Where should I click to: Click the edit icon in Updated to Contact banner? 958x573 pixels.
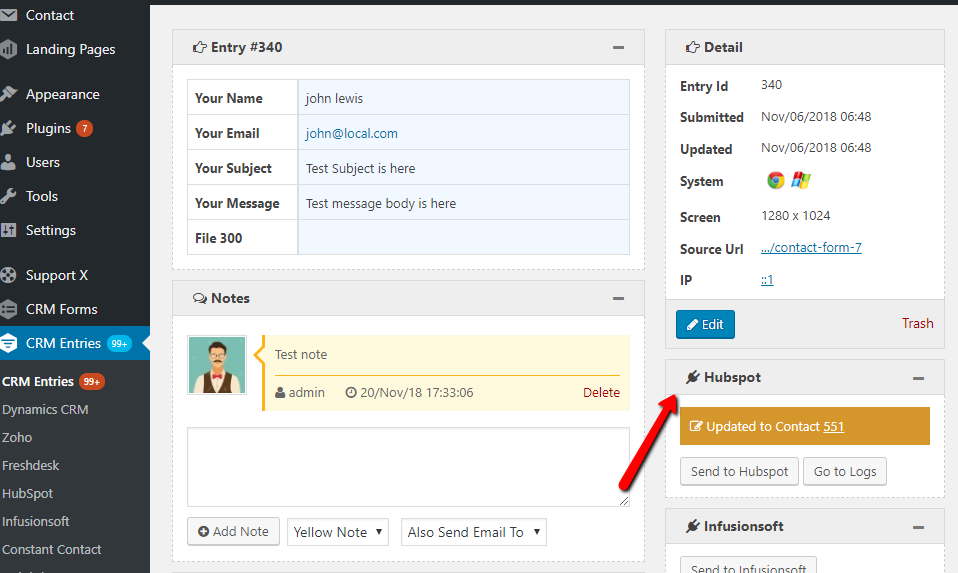696,426
